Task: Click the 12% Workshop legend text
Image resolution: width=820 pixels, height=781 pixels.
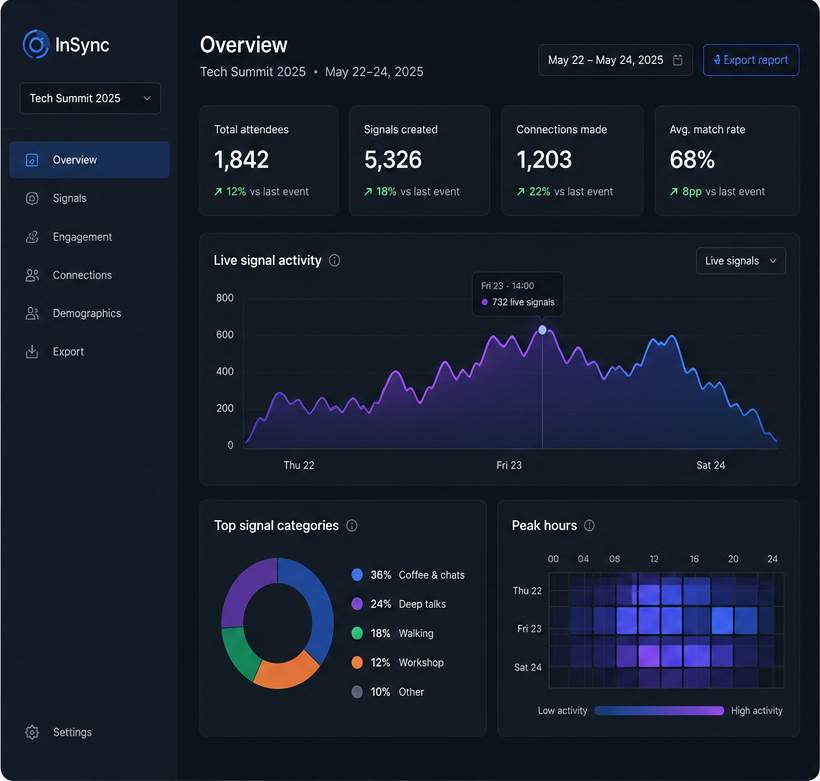Action: point(407,663)
